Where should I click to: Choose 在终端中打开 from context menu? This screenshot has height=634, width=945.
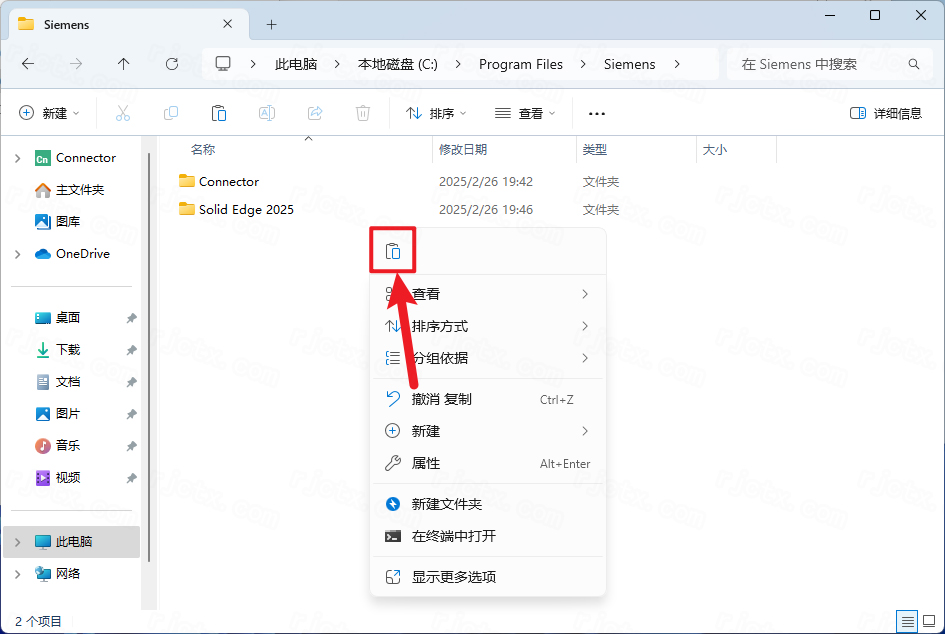453,536
